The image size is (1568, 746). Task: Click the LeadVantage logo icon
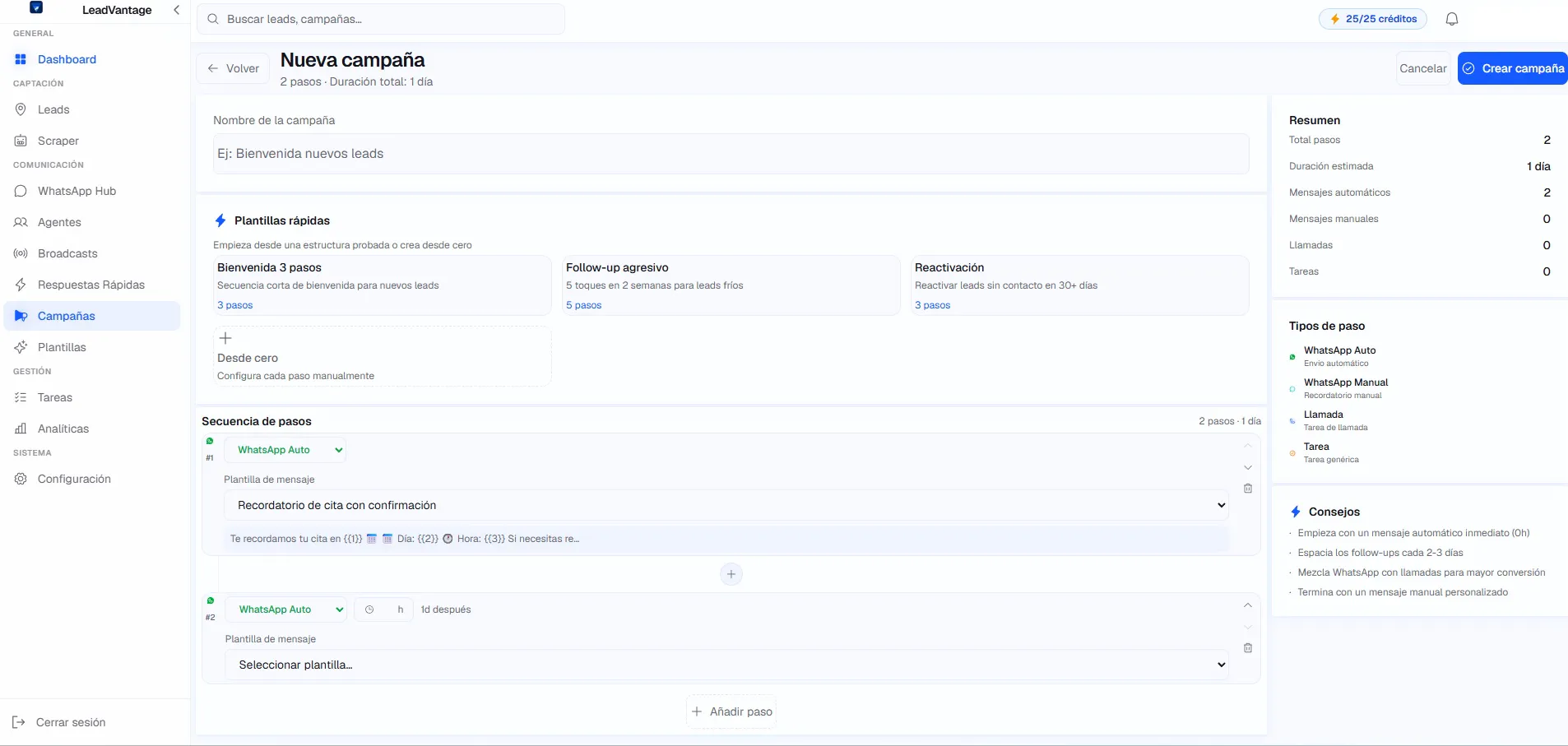[36, 8]
